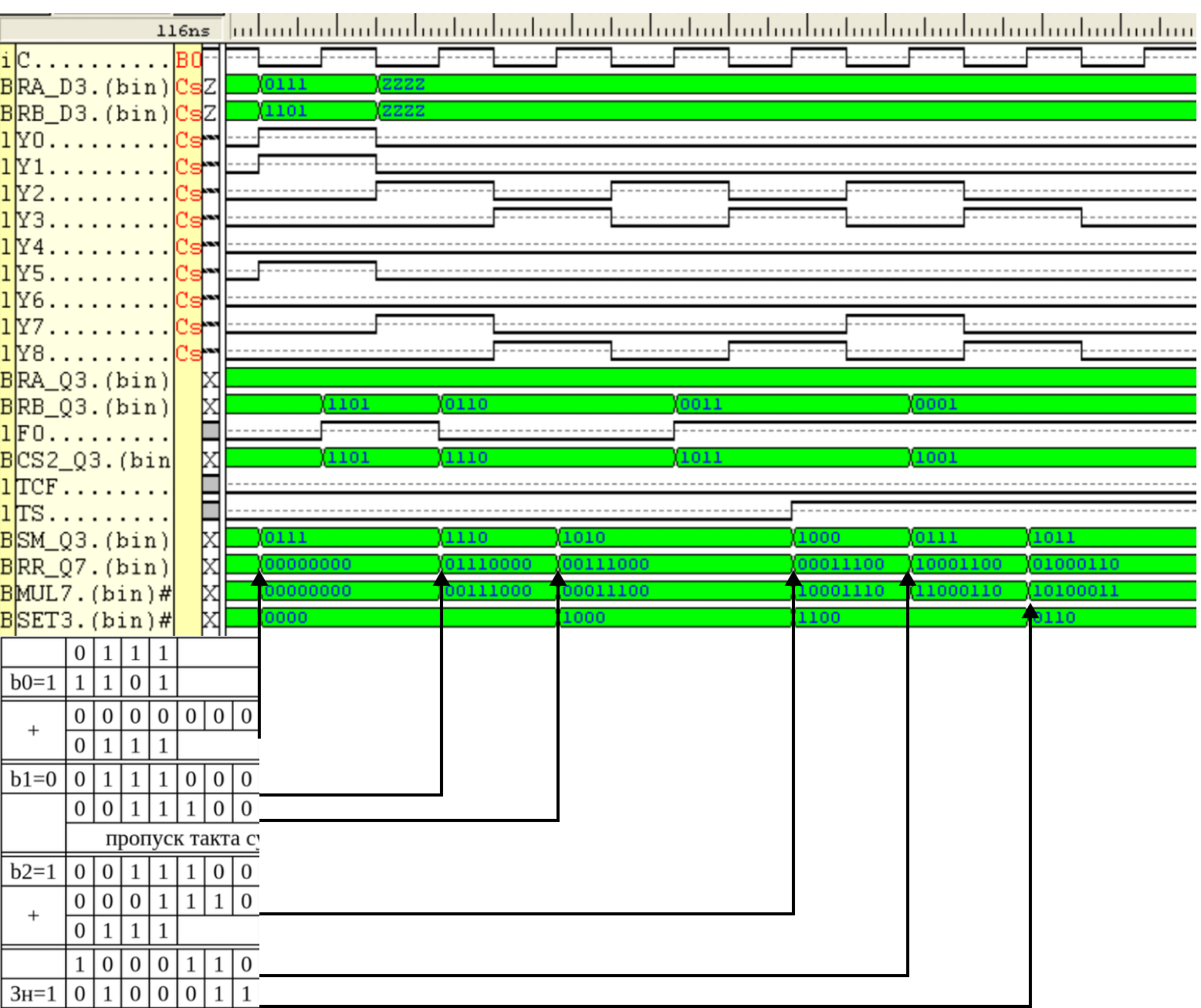Image resolution: width=1201 pixels, height=1008 pixels.
Task: Click the gray value box of TS
Action: pos(211,513)
